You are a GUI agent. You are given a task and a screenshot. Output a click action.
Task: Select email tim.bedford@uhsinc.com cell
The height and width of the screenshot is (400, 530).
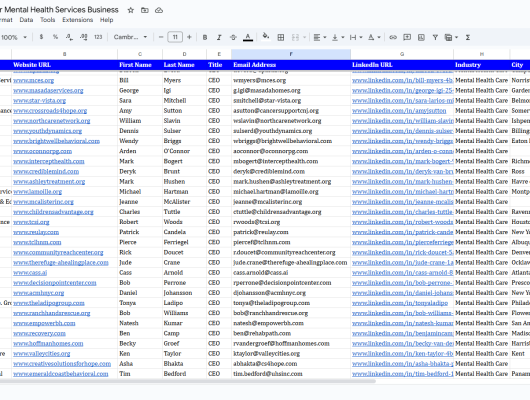point(291,374)
